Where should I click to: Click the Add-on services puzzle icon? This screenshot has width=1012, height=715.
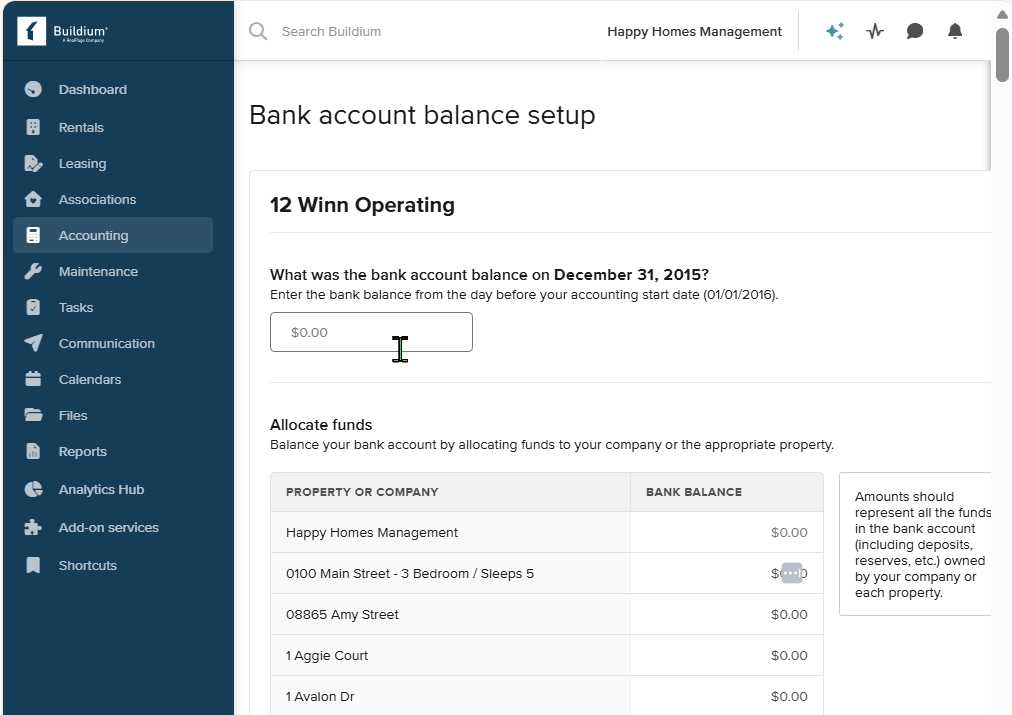click(33, 527)
